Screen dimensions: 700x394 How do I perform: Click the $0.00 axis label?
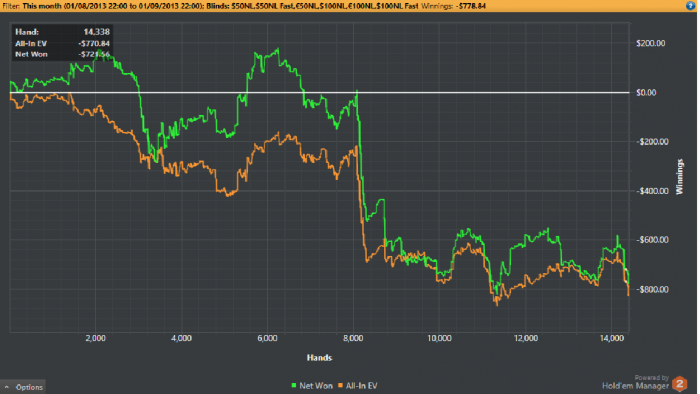pyautogui.click(x=646, y=92)
